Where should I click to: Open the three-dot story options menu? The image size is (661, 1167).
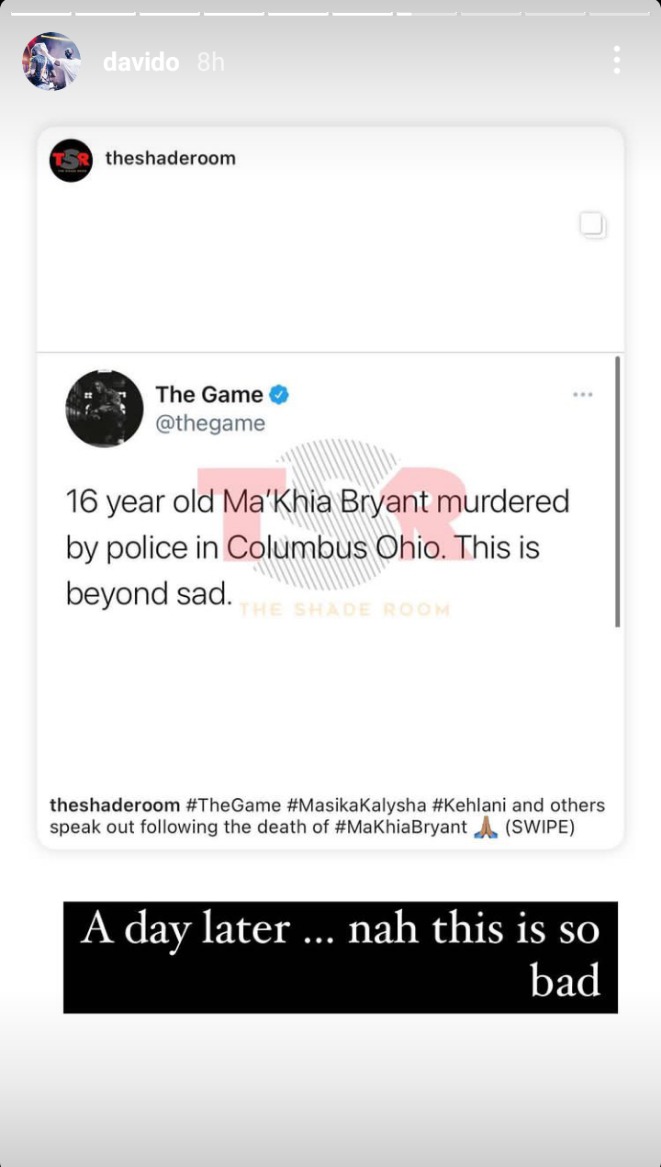[x=616, y=60]
